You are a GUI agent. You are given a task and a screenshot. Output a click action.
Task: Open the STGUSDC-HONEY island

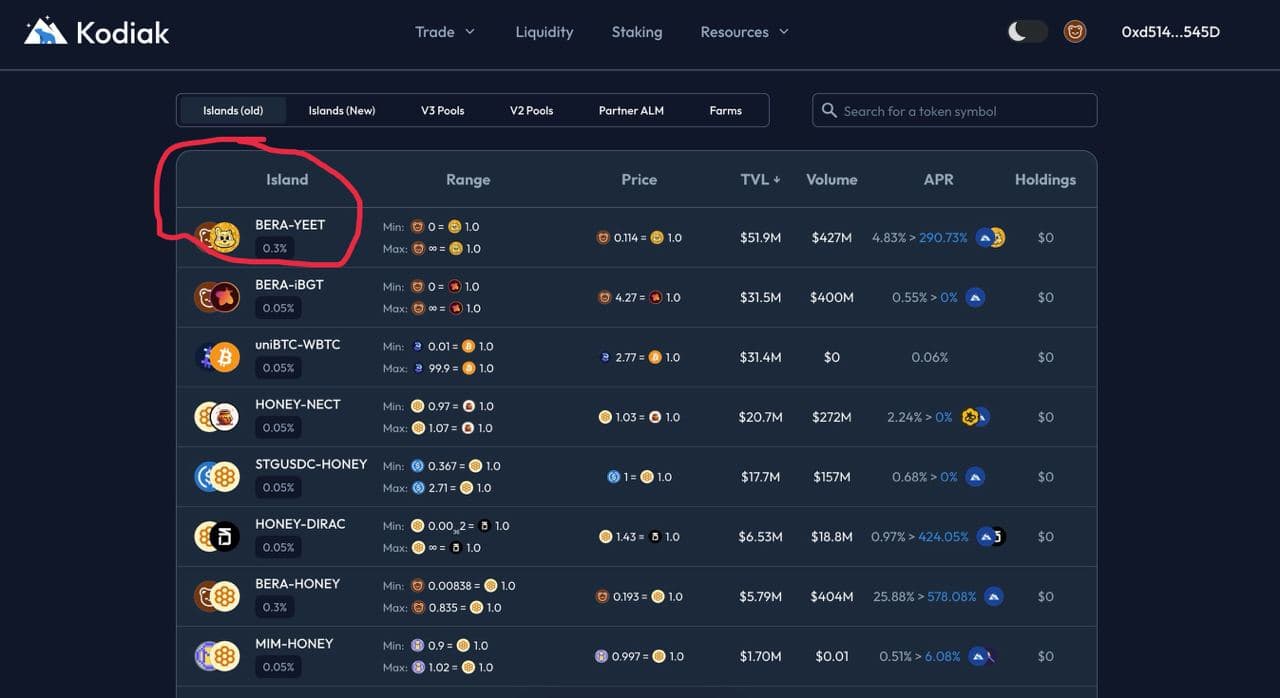(x=636, y=477)
